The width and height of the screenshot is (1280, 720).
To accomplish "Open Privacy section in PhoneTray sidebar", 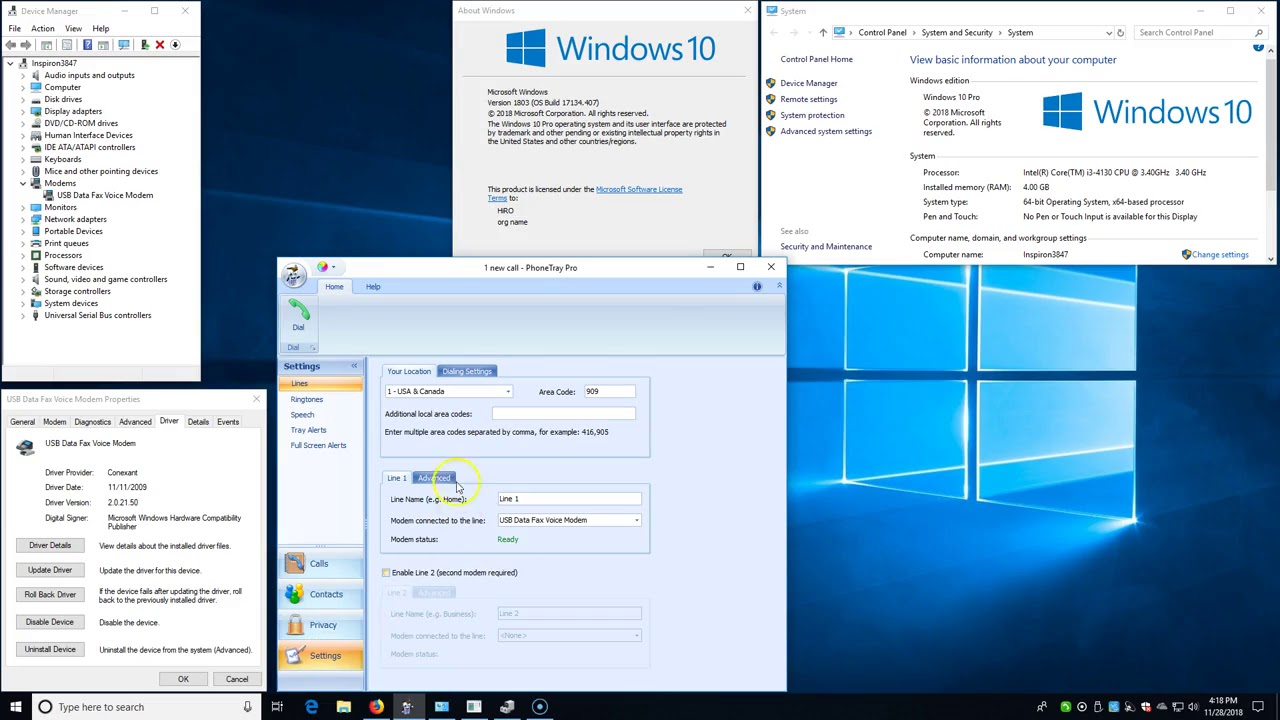I will (x=318, y=625).
